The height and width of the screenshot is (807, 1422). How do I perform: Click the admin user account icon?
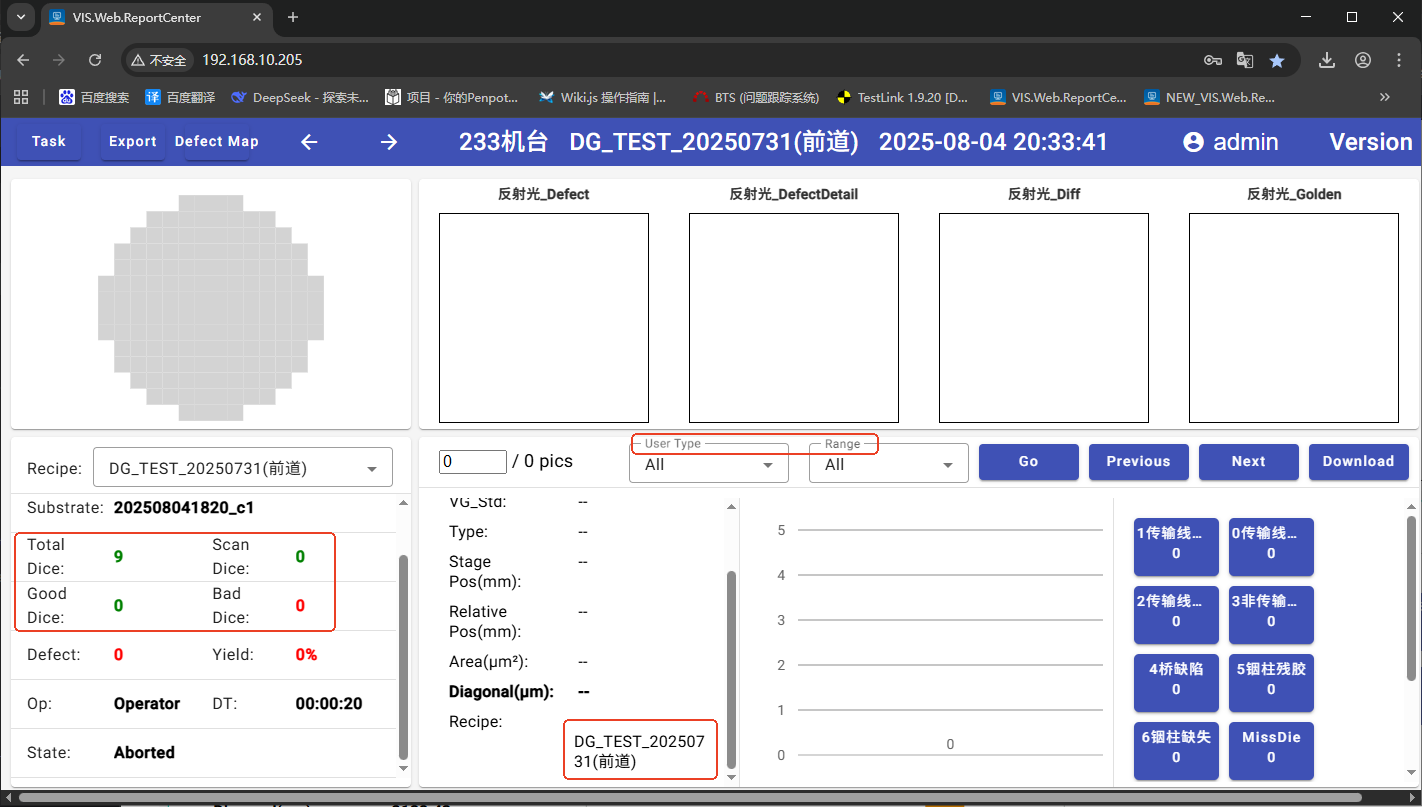pos(1193,142)
